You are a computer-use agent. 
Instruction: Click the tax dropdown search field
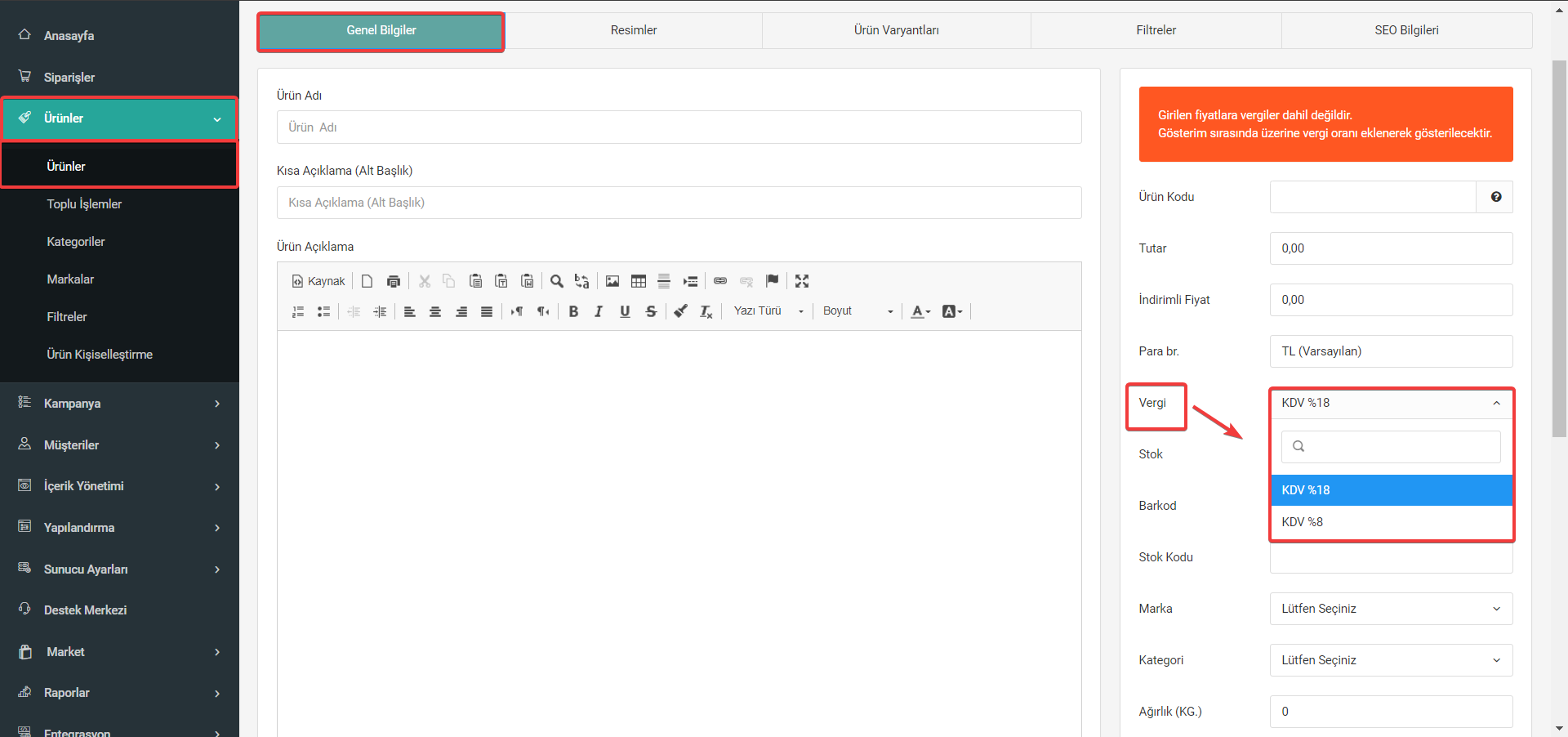(x=1392, y=447)
